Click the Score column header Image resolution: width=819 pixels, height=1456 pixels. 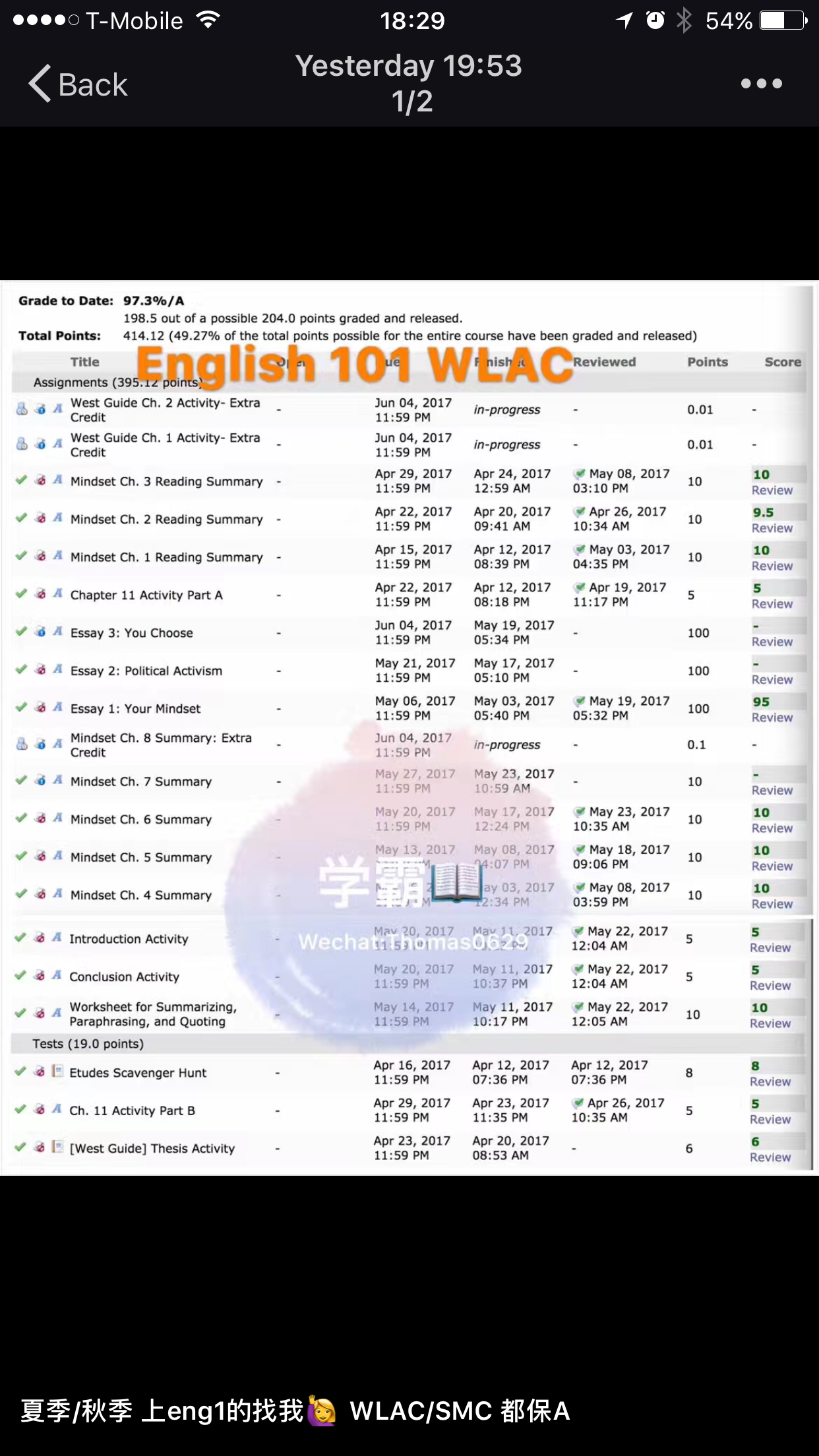coord(783,362)
